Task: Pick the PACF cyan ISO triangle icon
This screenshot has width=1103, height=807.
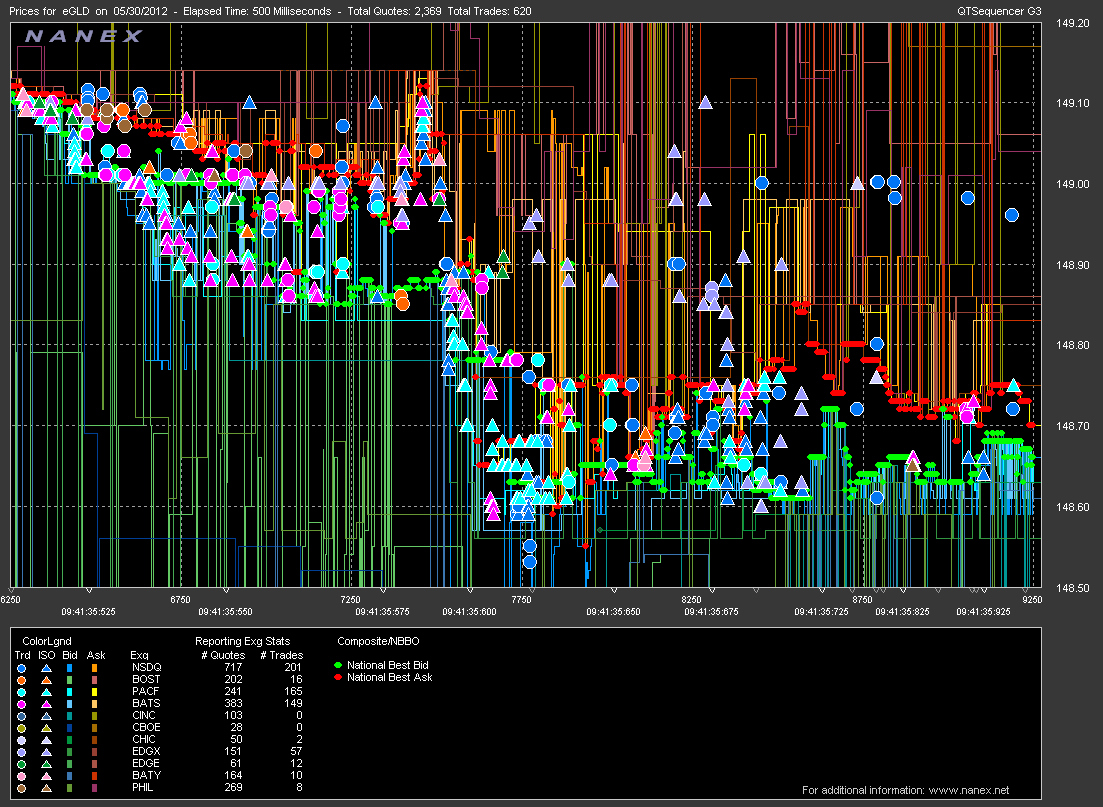Action: coord(46,692)
